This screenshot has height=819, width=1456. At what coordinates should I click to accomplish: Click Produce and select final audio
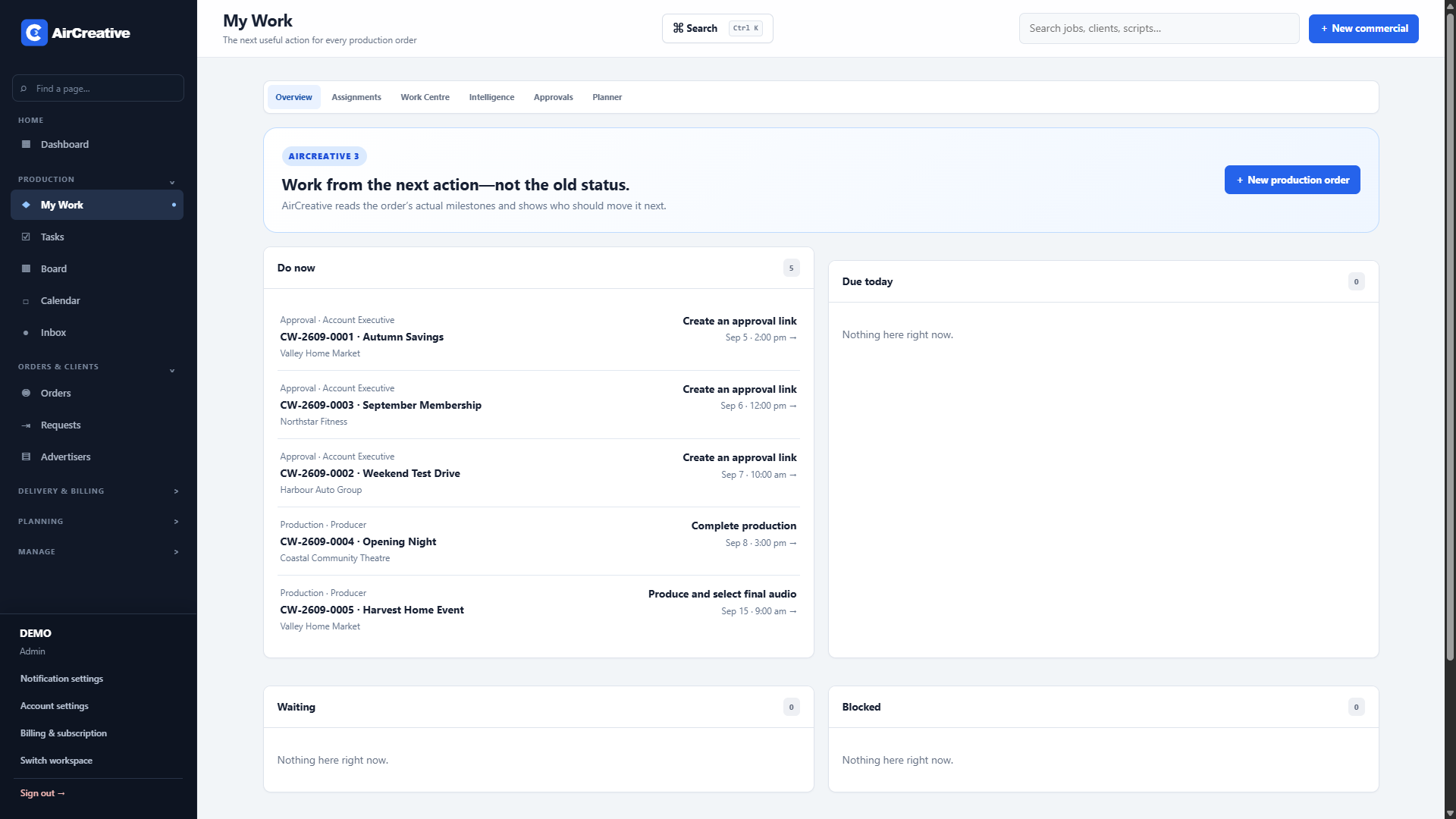click(x=722, y=594)
